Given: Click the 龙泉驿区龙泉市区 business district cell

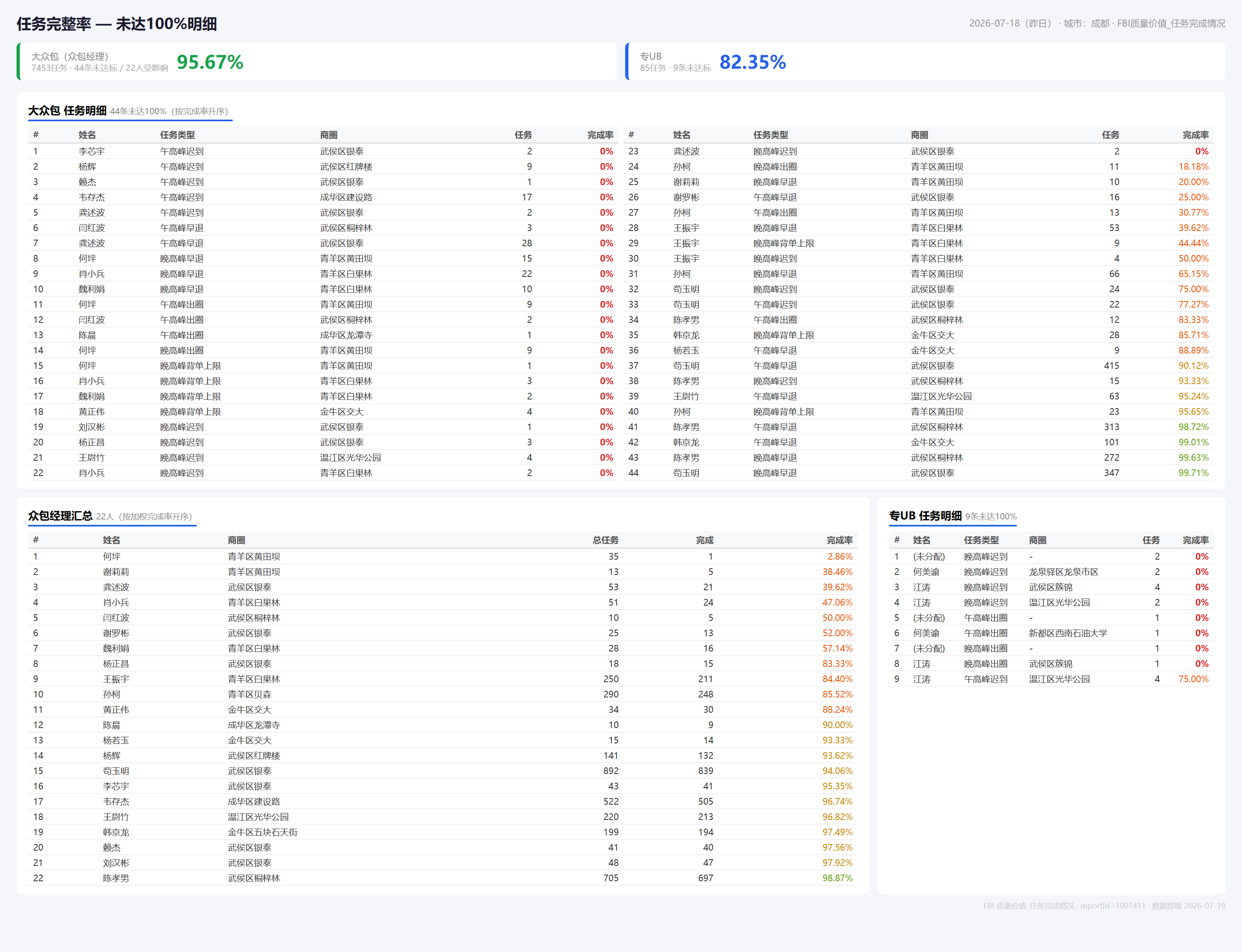Looking at the screenshot, I should click(x=1064, y=572).
